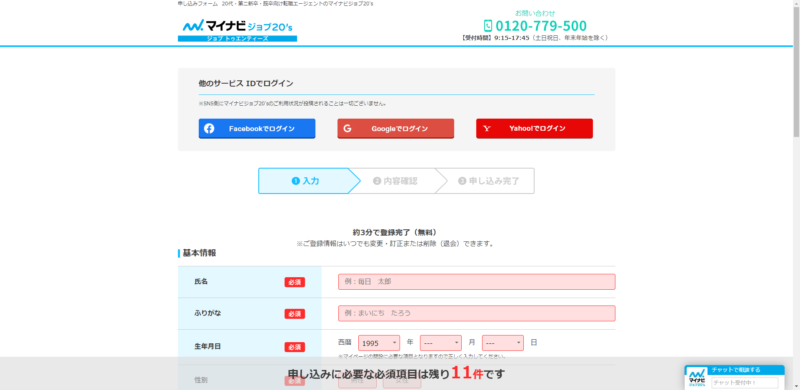Select 男性 gender option
The image size is (800, 390).
coord(357,380)
